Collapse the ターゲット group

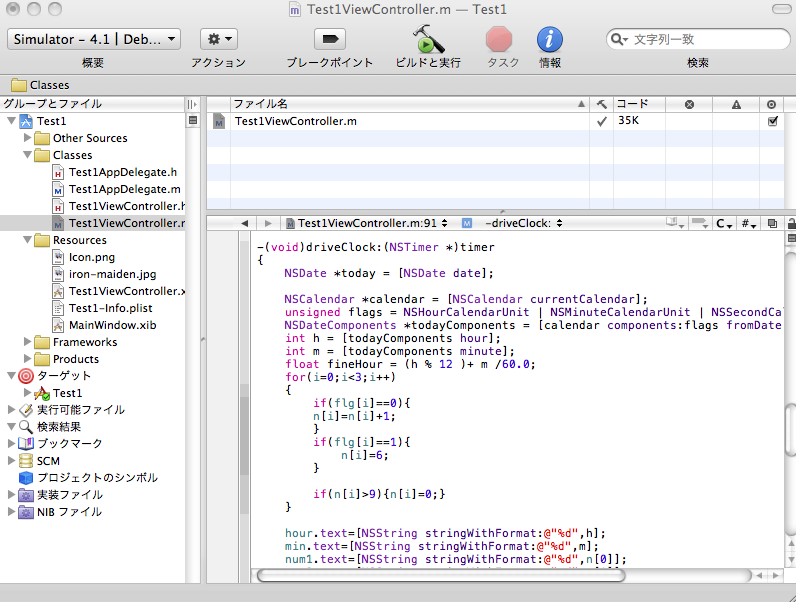(11, 376)
